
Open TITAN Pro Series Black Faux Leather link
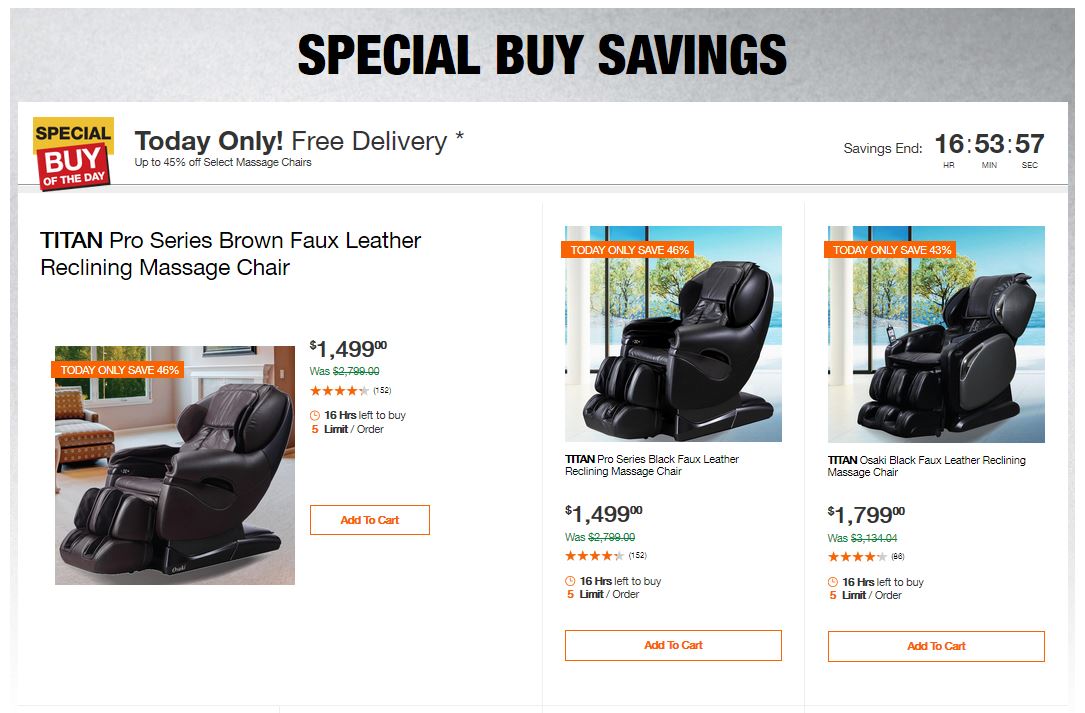point(652,466)
